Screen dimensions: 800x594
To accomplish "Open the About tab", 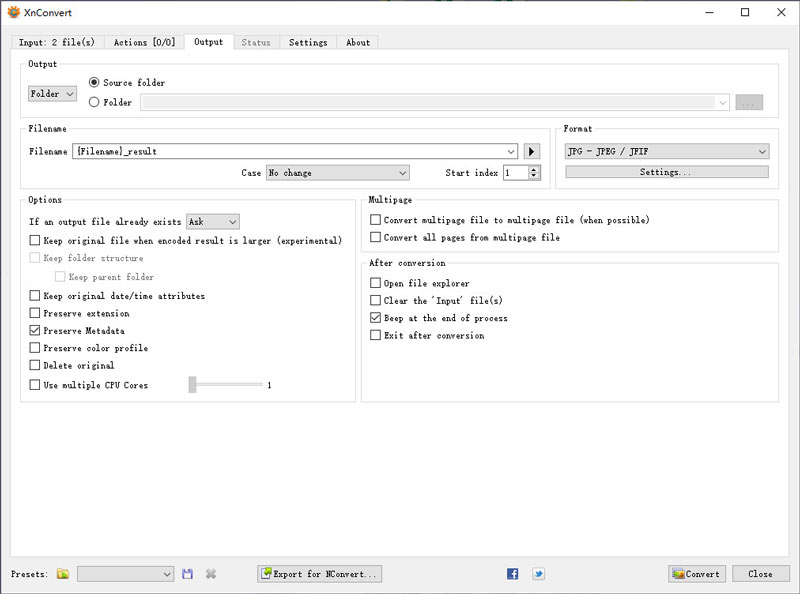I will coord(358,42).
